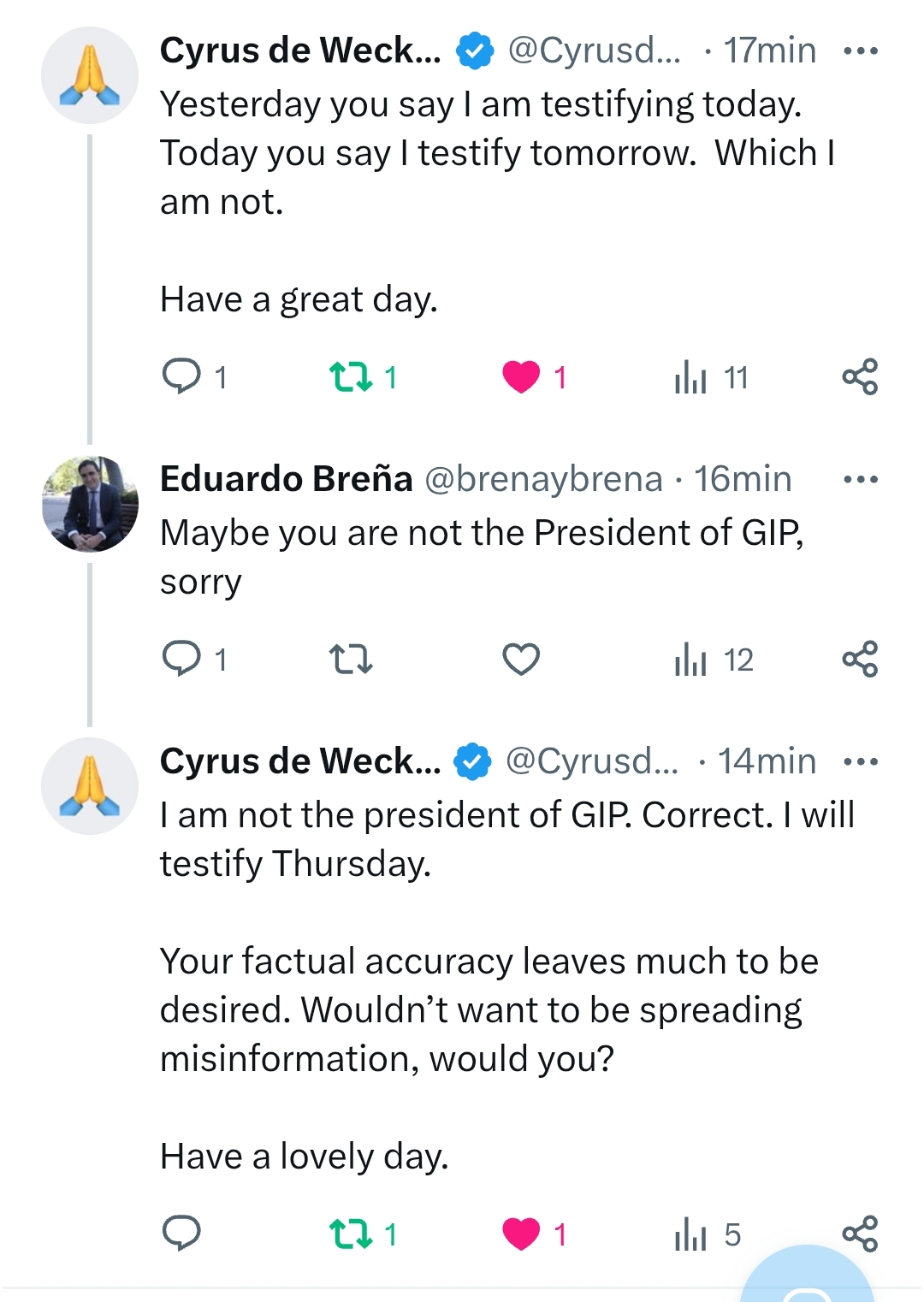Open Eduardo Breña's profile name
The width and height of the screenshot is (924, 1302).
[x=286, y=479]
